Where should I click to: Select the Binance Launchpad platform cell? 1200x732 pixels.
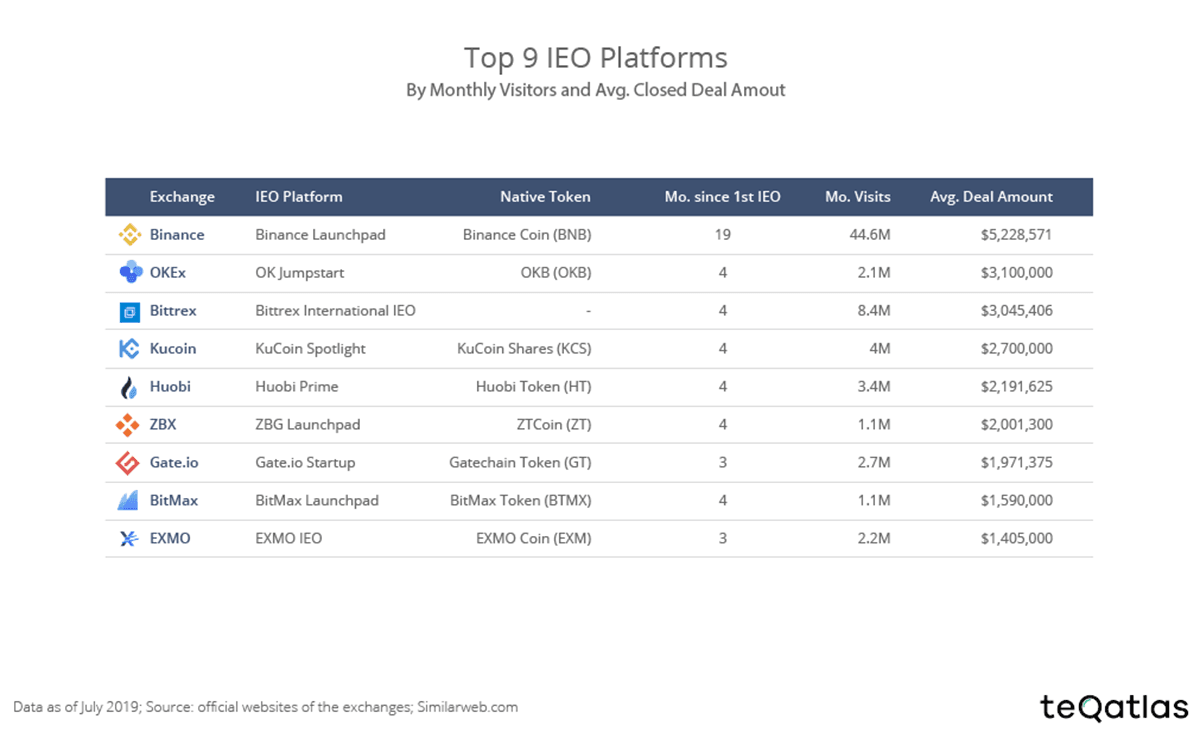coord(320,235)
